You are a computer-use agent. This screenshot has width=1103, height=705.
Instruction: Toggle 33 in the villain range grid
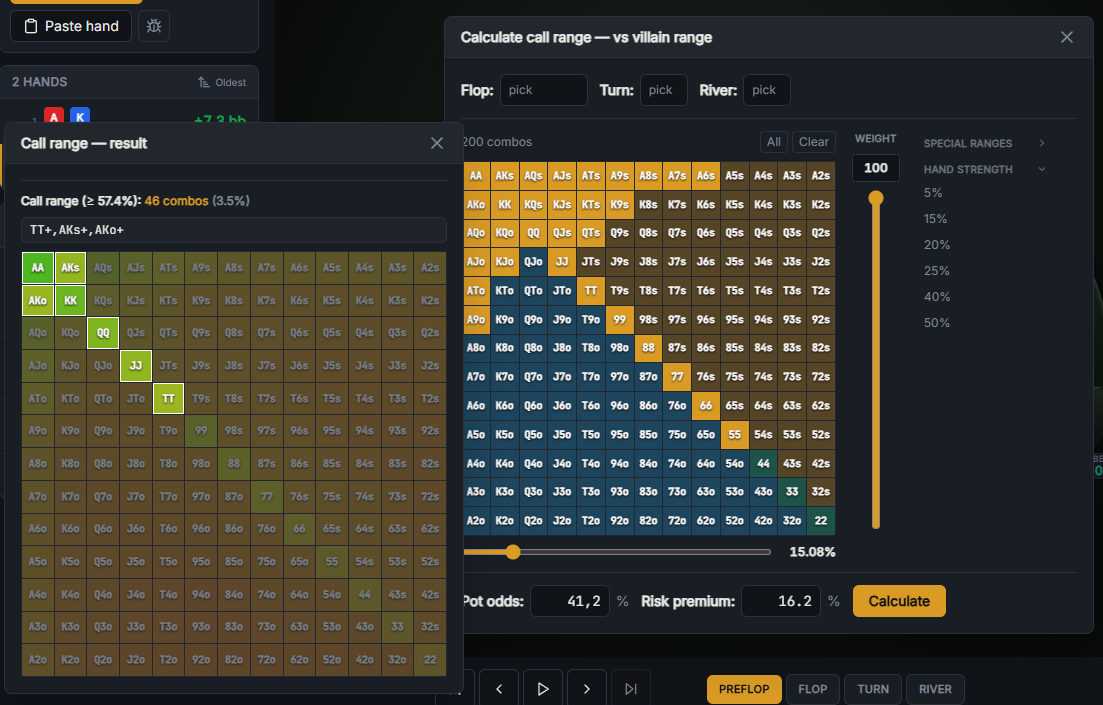tap(792, 492)
